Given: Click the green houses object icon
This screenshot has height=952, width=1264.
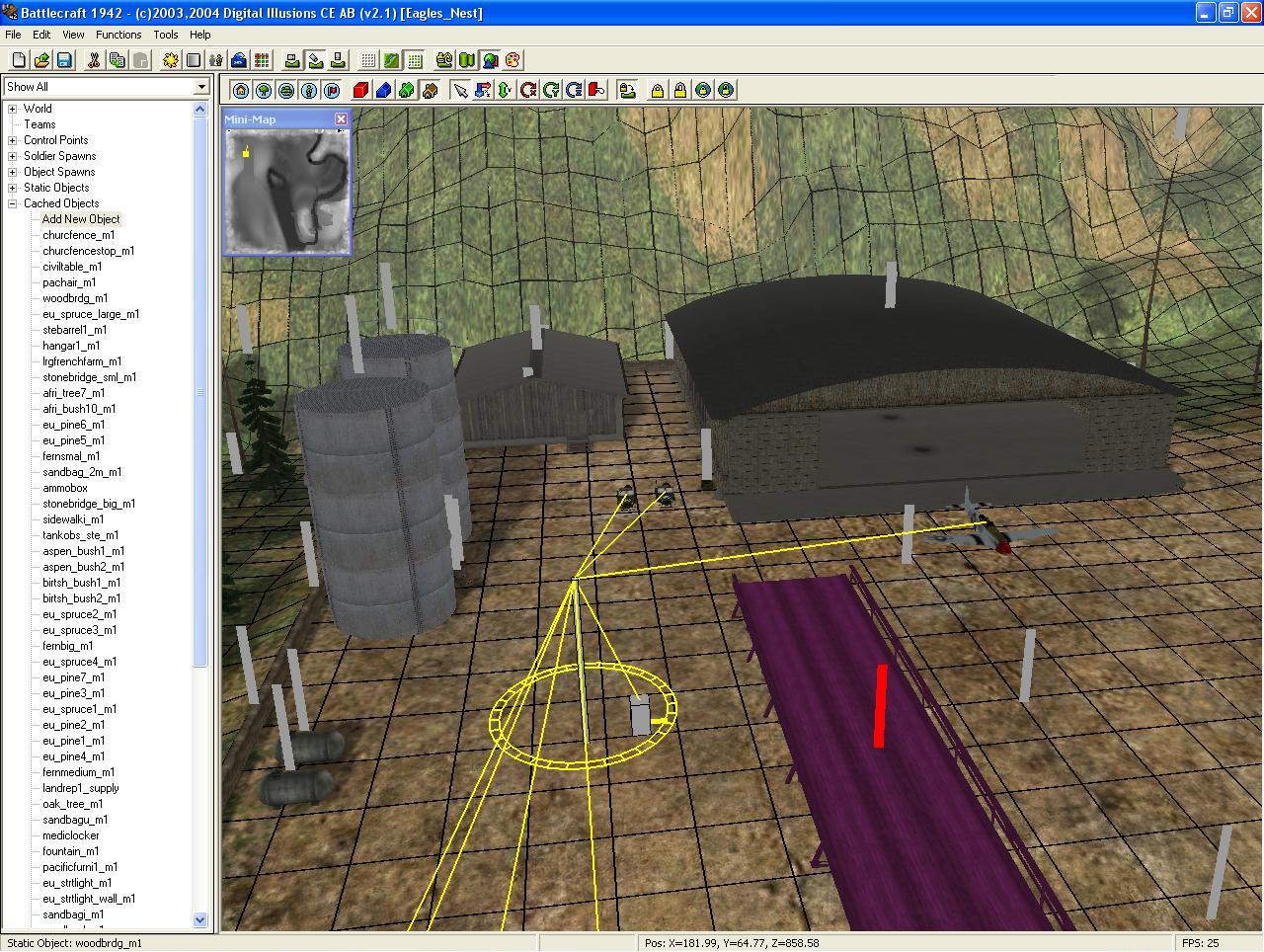Looking at the screenshot, I should pyautogui.click(x=406, y=90).
